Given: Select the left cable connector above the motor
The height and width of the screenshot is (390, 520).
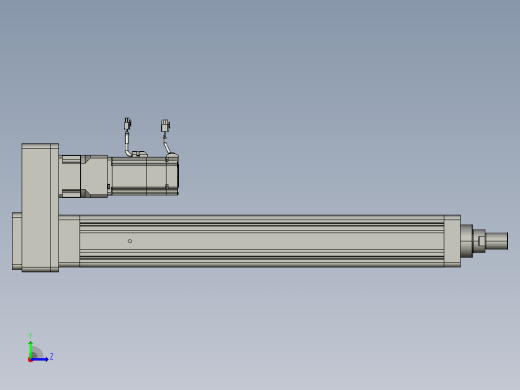Looking at the screenshot, I should (127, 123).
